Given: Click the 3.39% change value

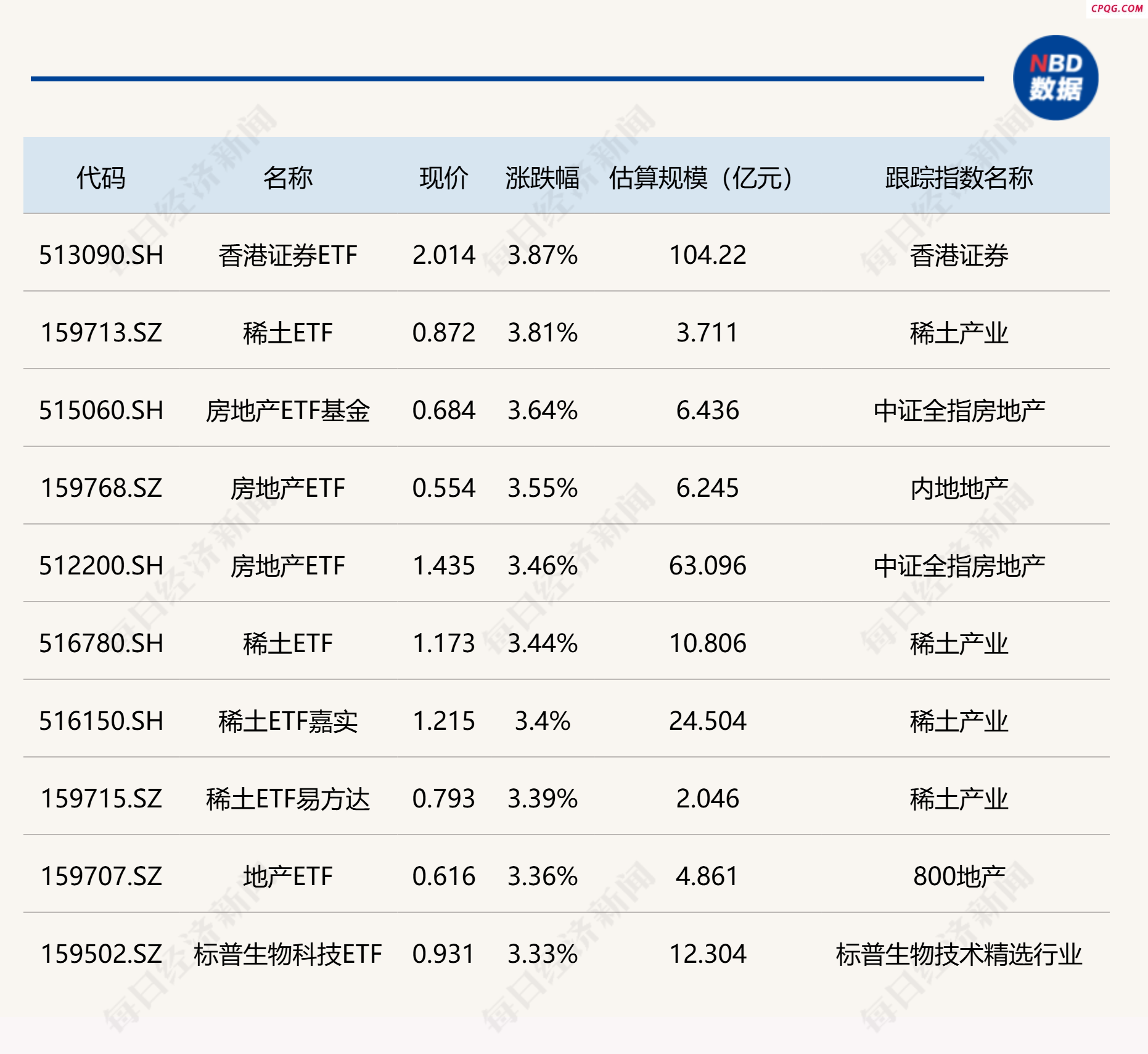Looking at the screenshot, I should [543, 799].
